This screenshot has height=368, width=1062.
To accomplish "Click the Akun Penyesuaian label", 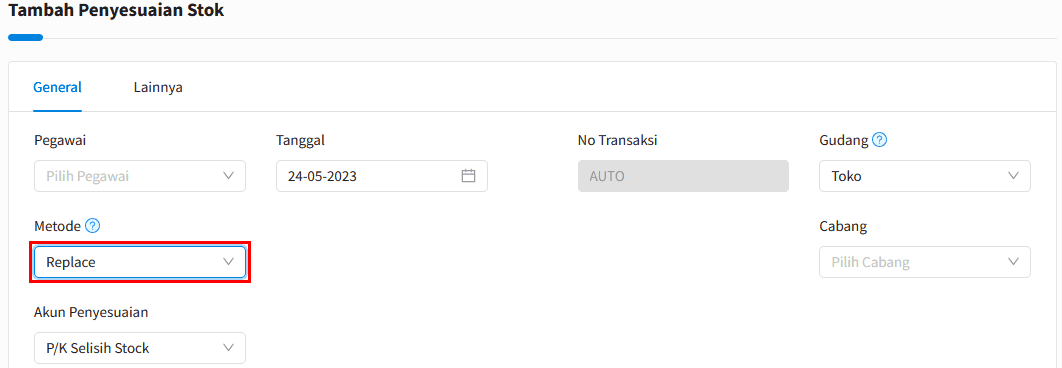I will (91, 312).
